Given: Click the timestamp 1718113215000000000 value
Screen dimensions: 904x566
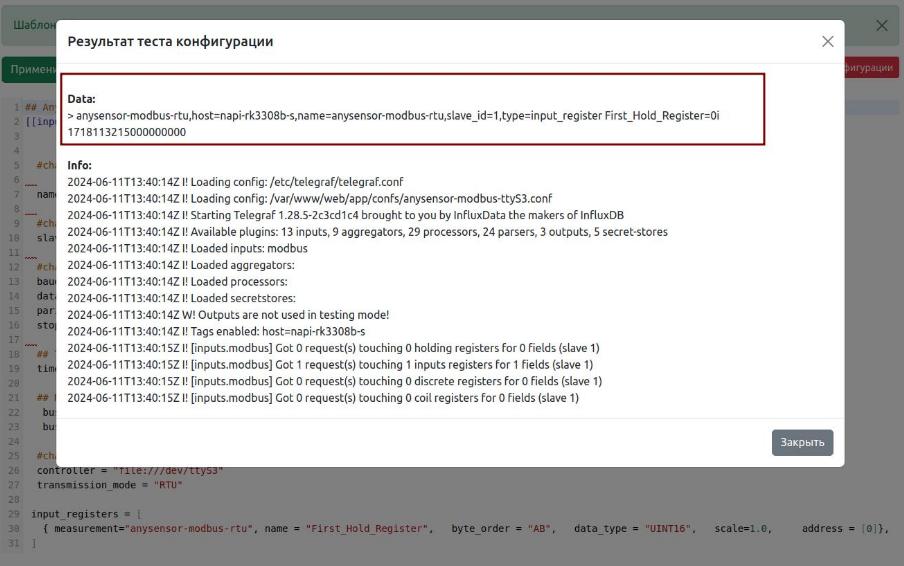Looking at the screenshot, I should point(126,132).
